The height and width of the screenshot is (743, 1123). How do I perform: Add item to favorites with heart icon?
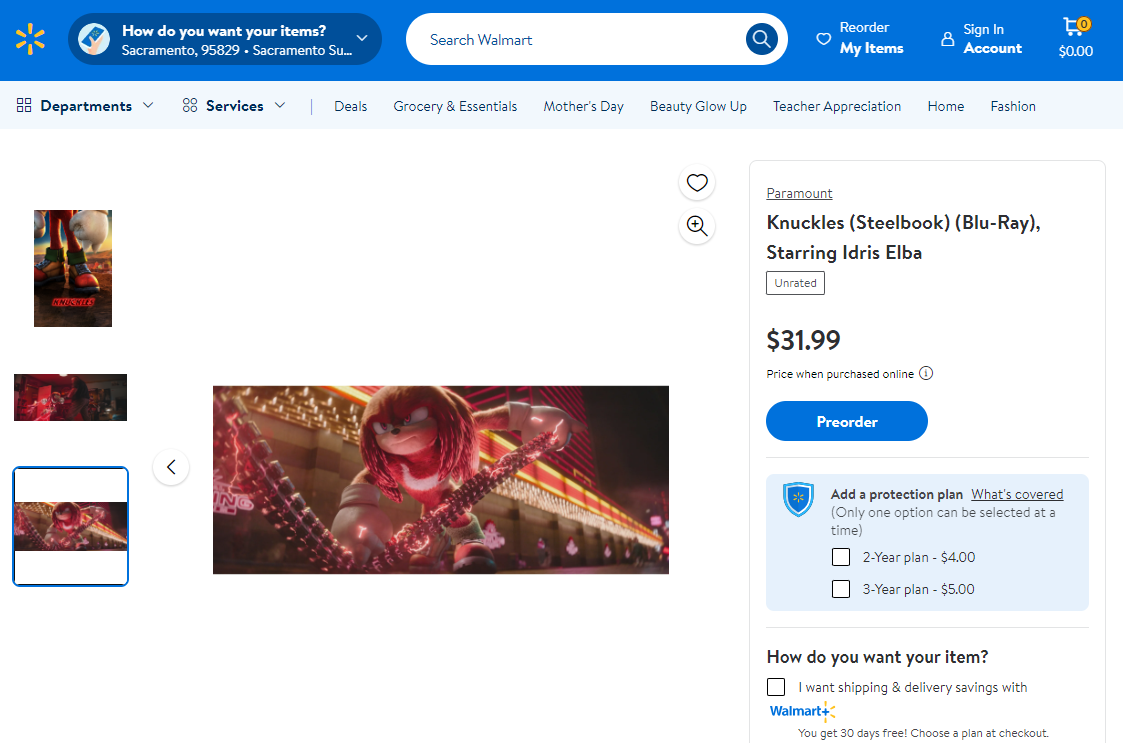coord(697,182)
